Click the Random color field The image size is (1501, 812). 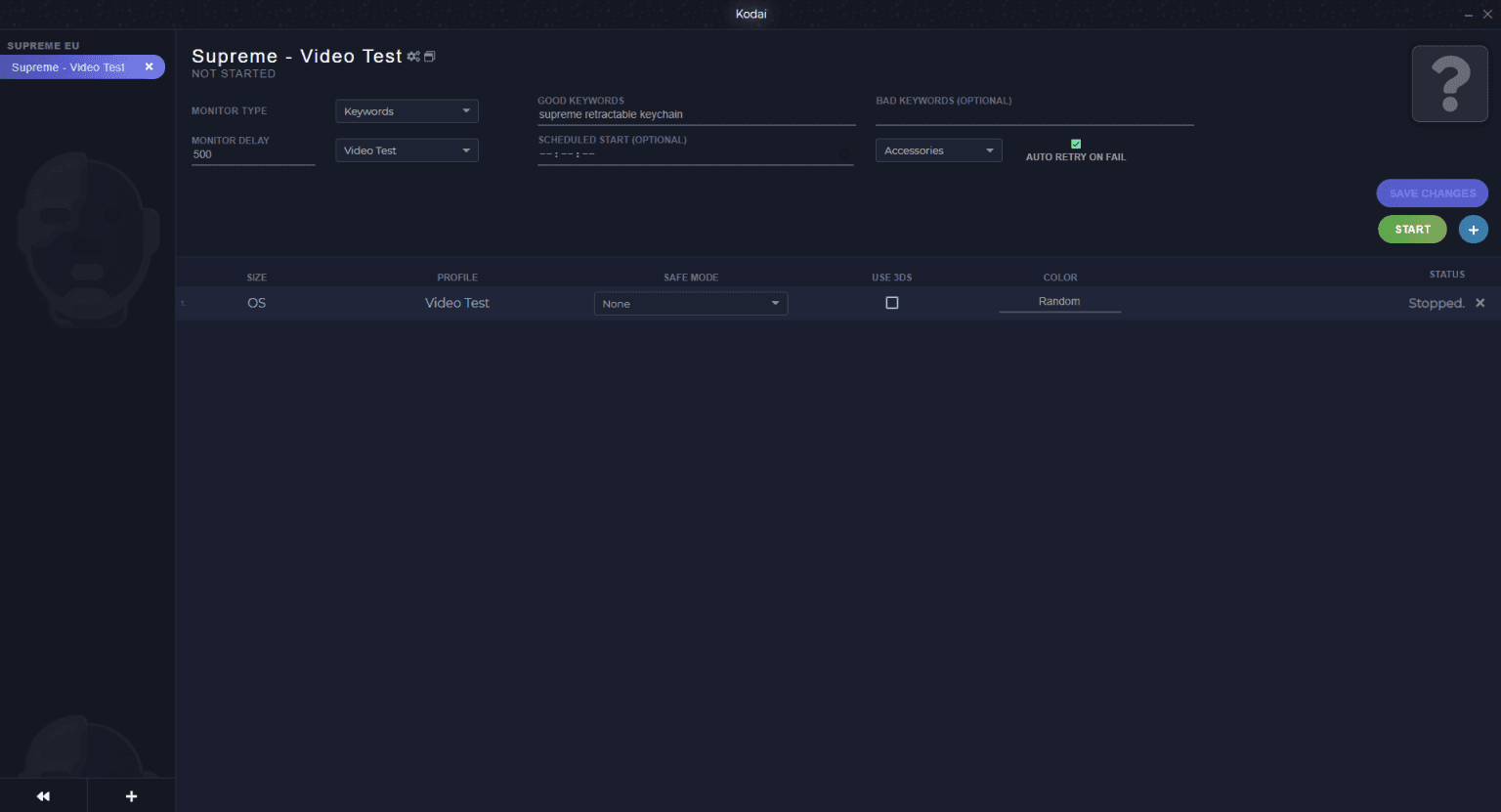[1059, 302]
